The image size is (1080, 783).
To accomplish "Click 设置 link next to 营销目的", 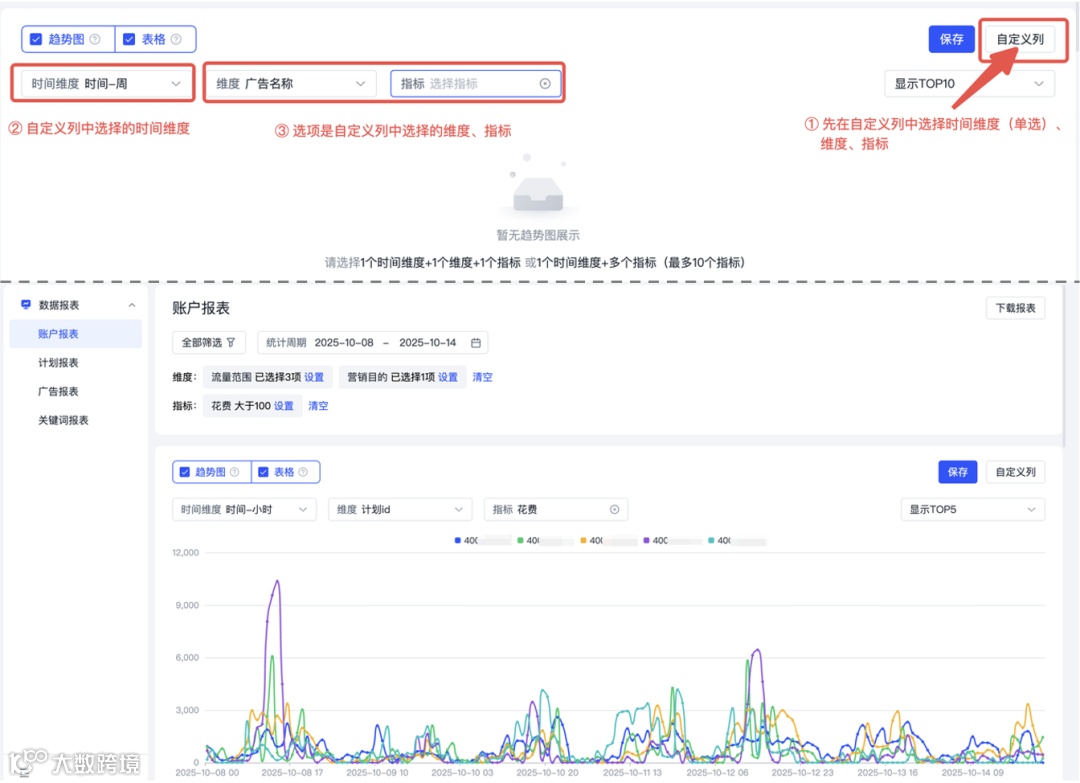I will tap(448, 377).
